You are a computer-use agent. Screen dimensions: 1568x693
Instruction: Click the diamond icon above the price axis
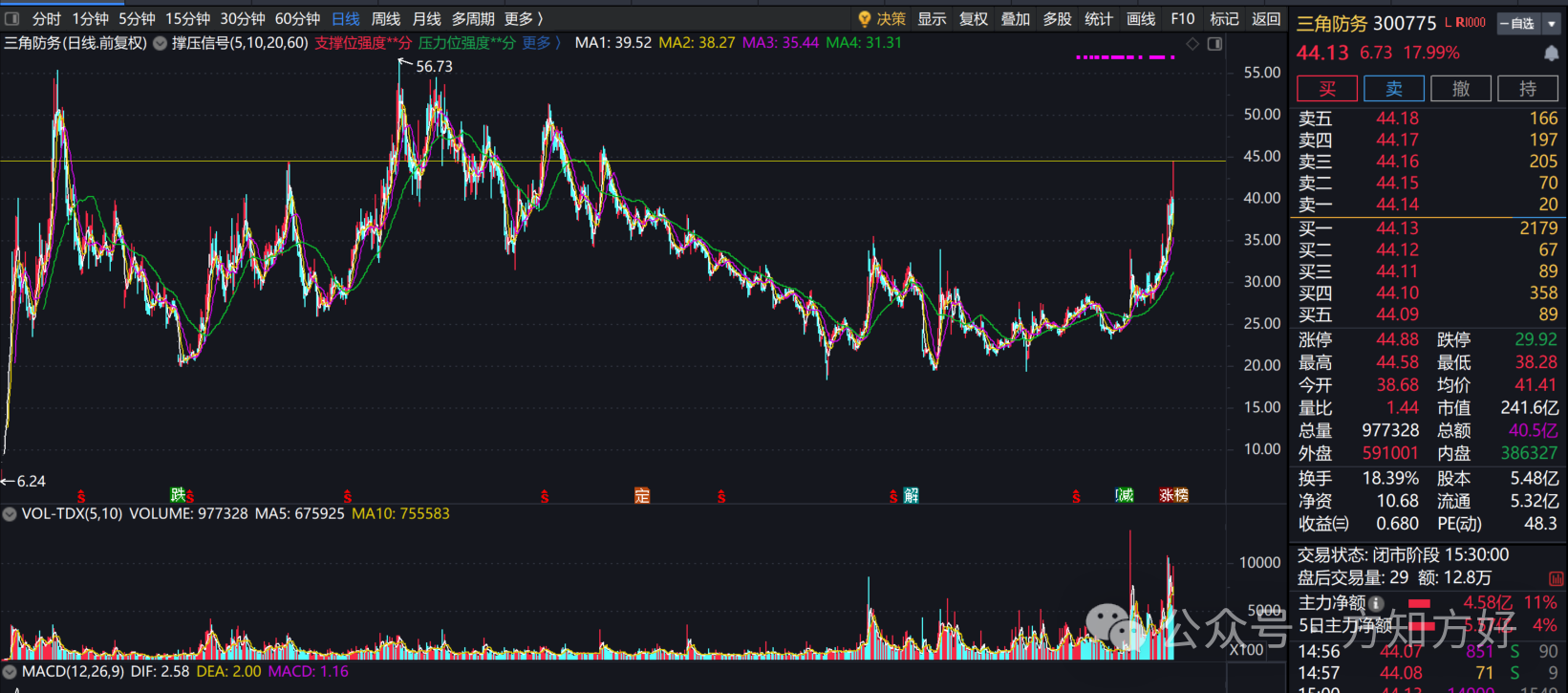pos(1192,44)
